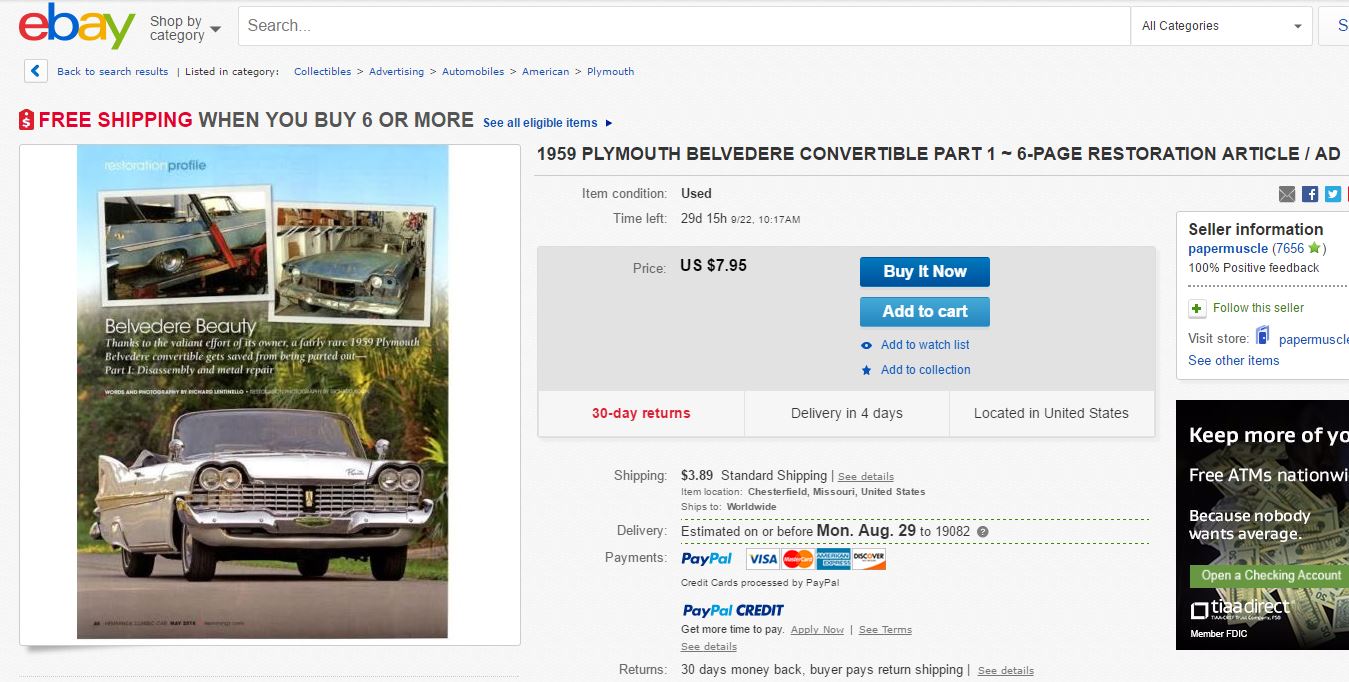Image resolution: width=1349 pixels, height=682 pixels.
Task: Add item to watch list
Action: 924,345
